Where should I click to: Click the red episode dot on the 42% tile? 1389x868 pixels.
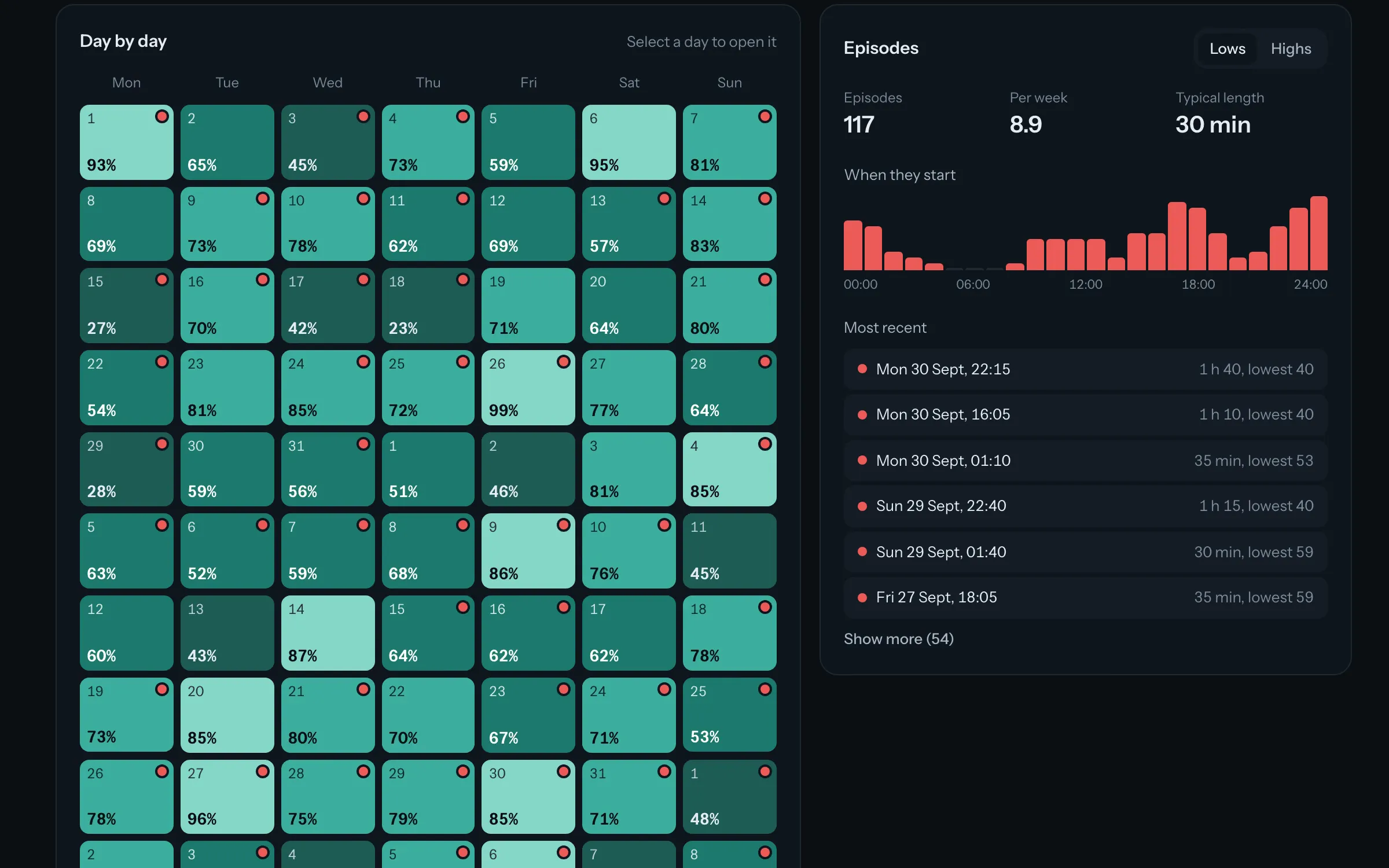[363, 279]
